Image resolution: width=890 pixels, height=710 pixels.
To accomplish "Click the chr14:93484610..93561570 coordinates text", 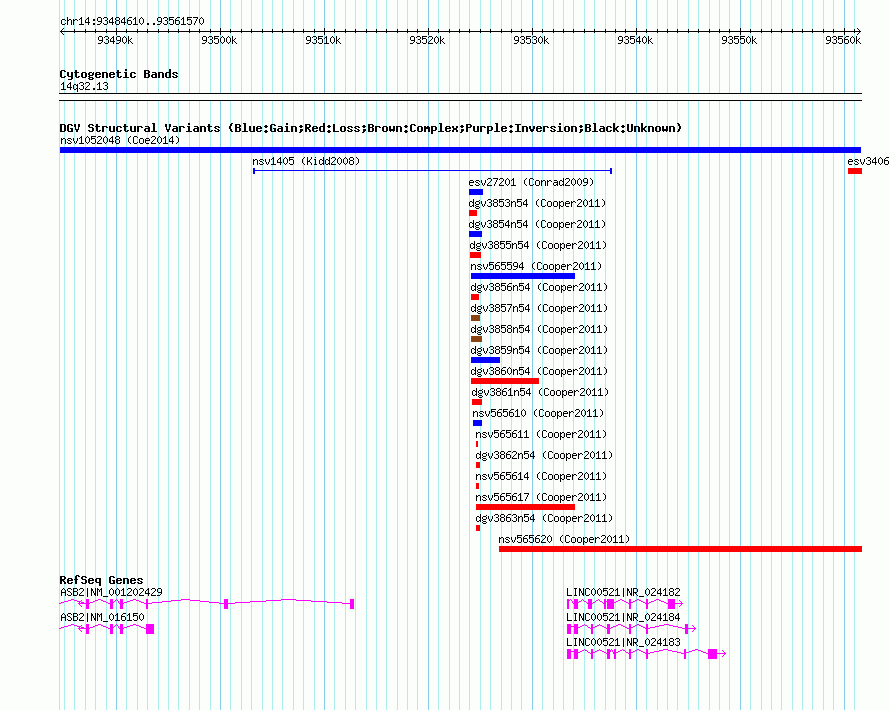I will click(x=132, y=21).
